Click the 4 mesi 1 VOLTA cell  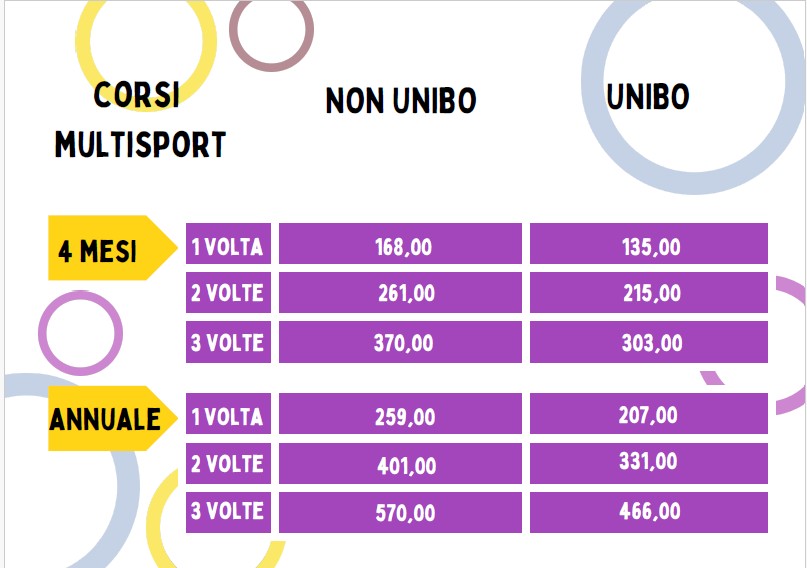pos(229,243)
